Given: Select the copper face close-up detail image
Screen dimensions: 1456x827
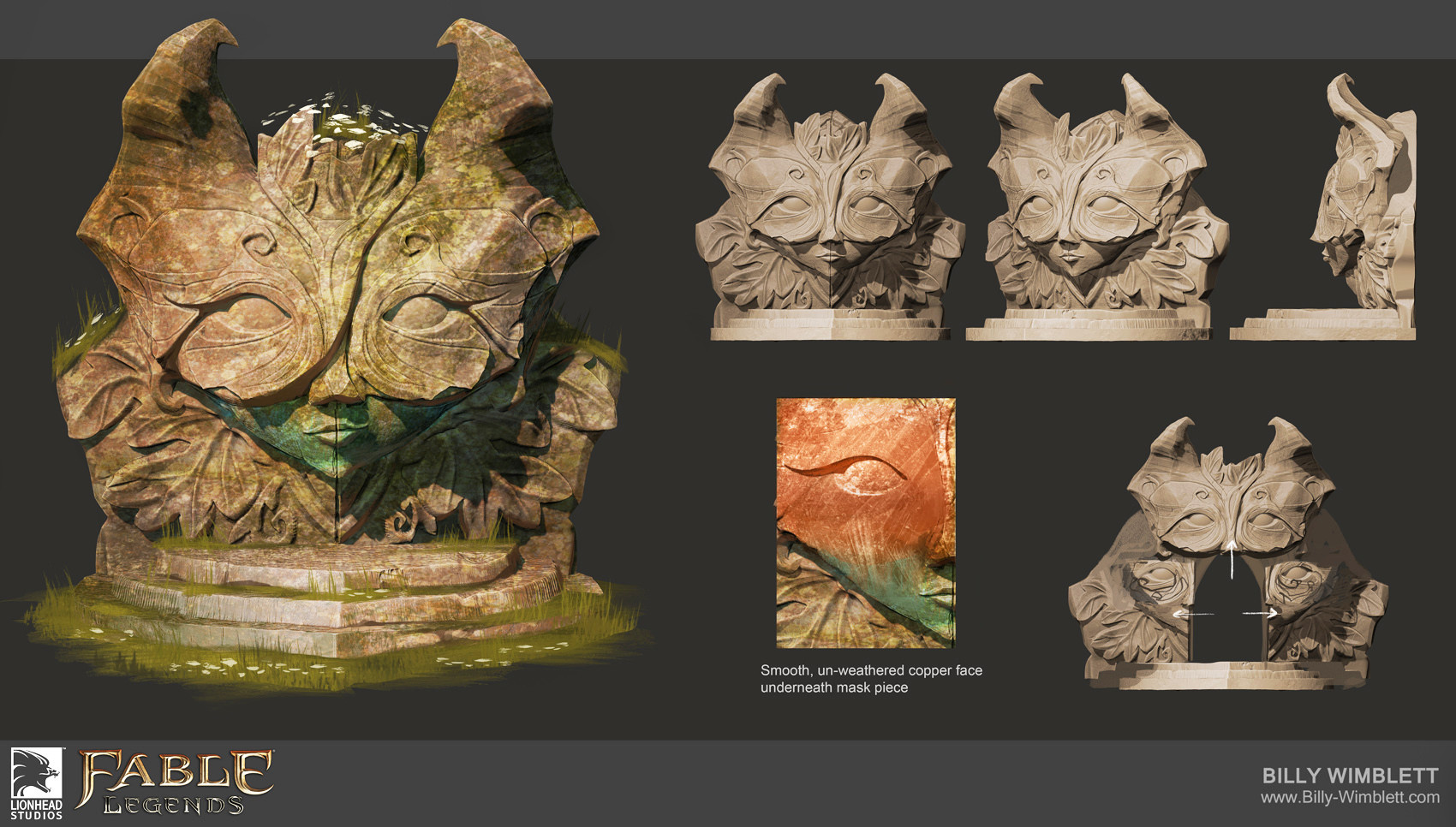Looking at the screenshot, I should (865, 523).
